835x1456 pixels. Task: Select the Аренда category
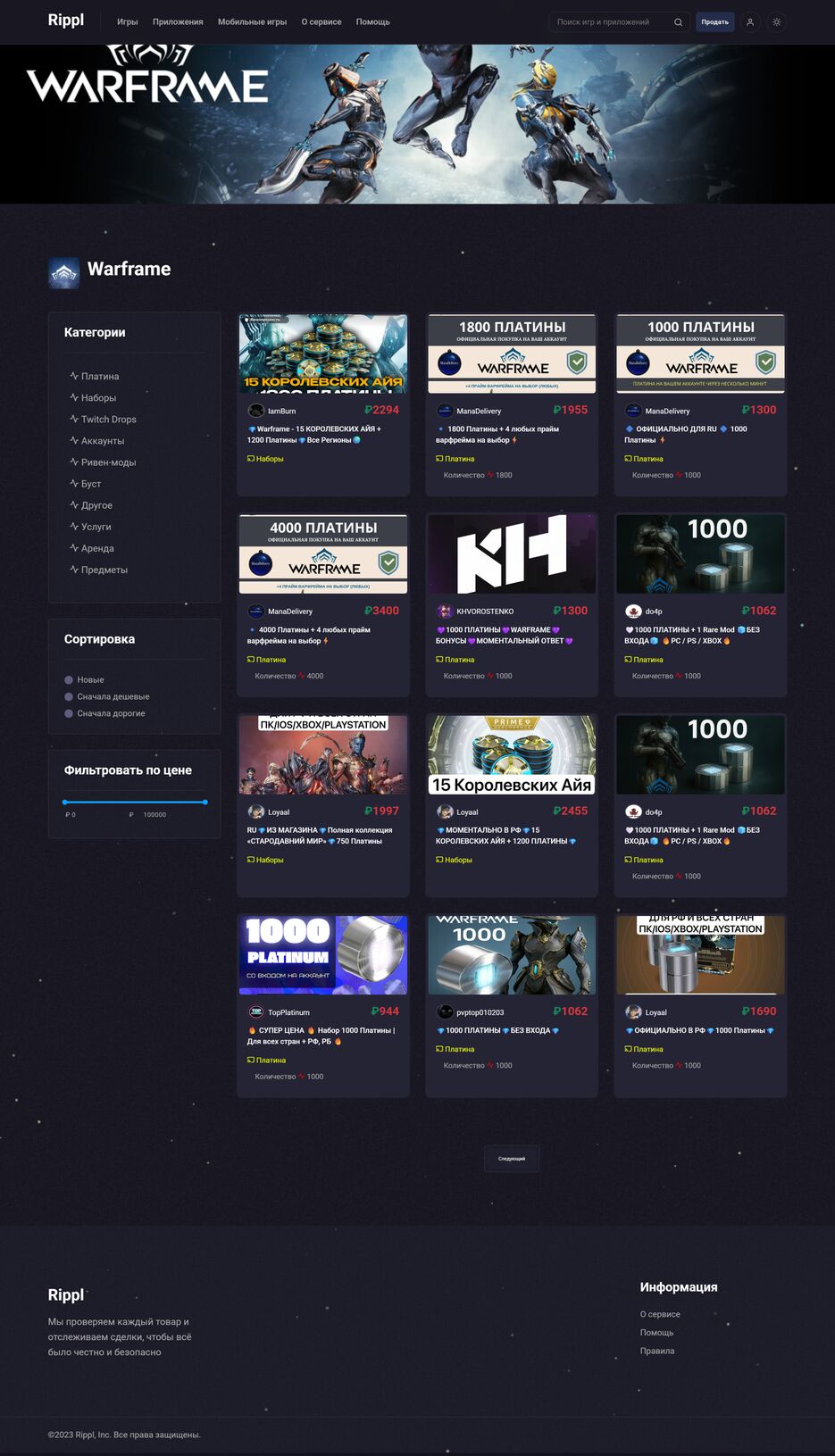91,548
